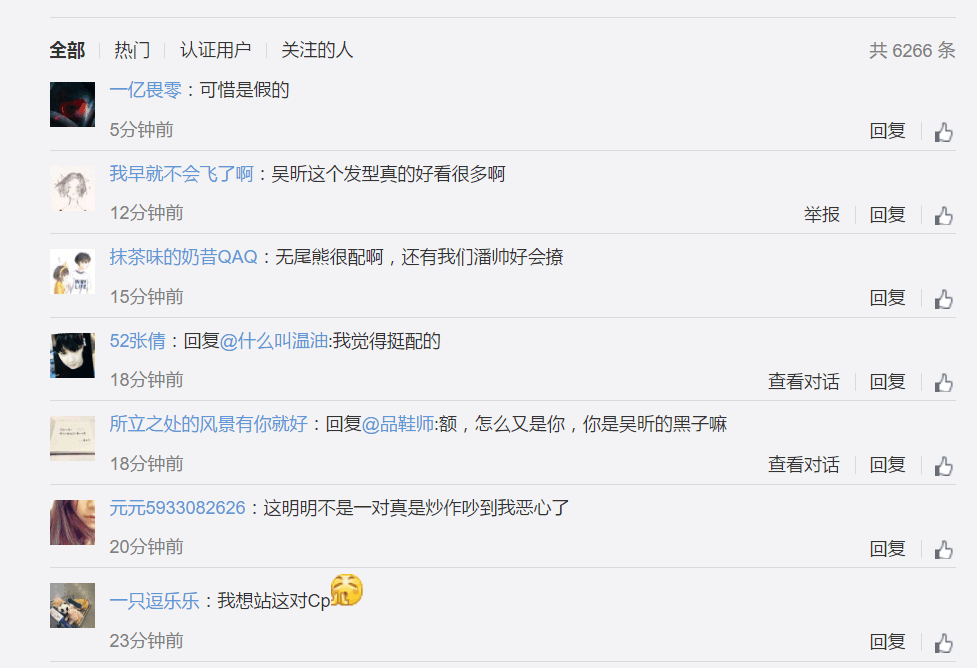Open the 关注的人 tab
The image size is (977, 668).
click(x=317, y=50)
